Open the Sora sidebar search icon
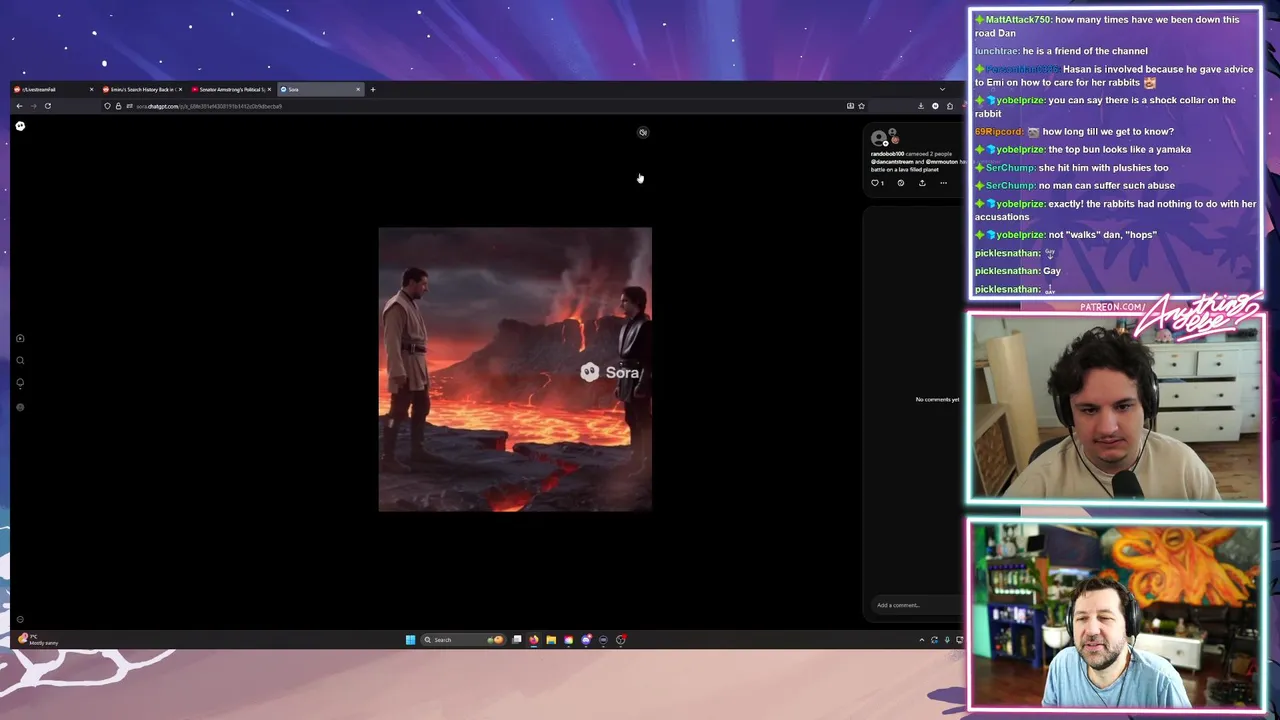The width and height of the screenshot is (1280, 720). [x=20, y=361]
